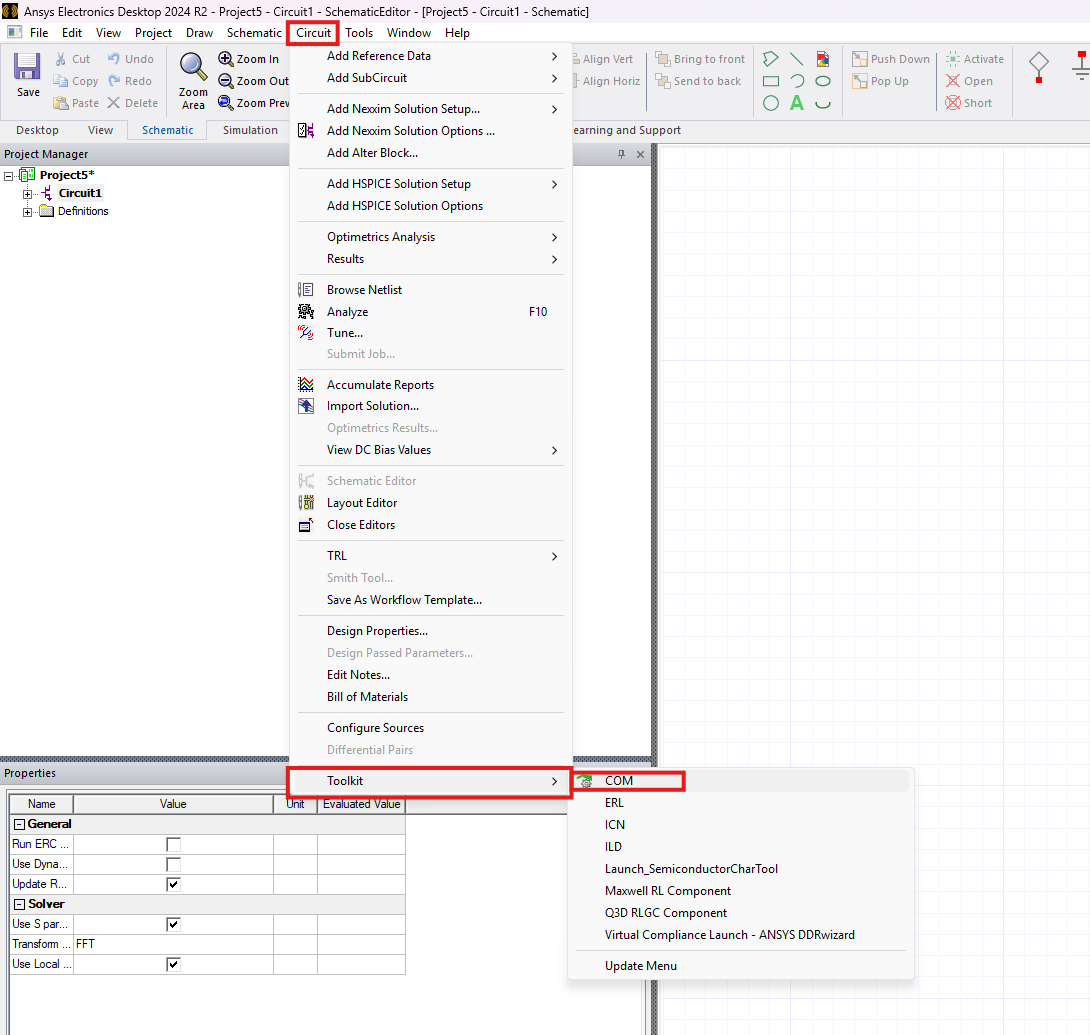Click the Zoom In magnifier icon

(x=226, y=59)
